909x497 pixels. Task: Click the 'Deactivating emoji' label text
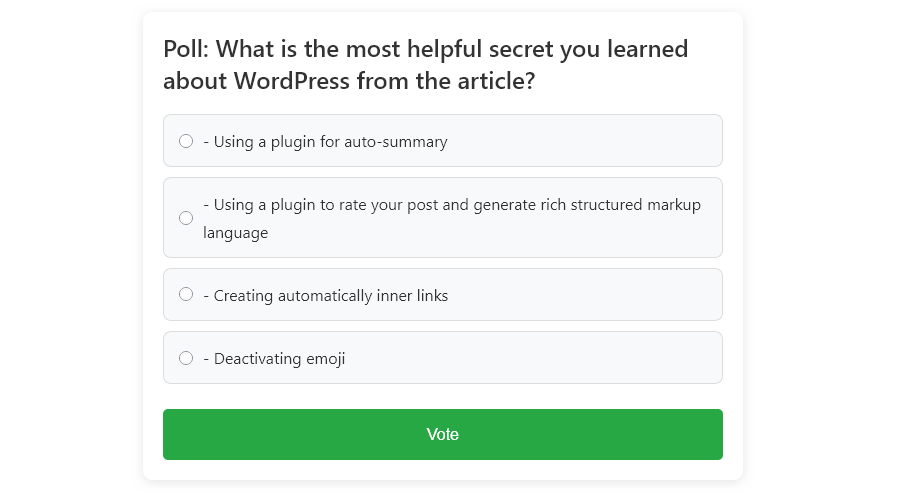[x=274, y=359]
